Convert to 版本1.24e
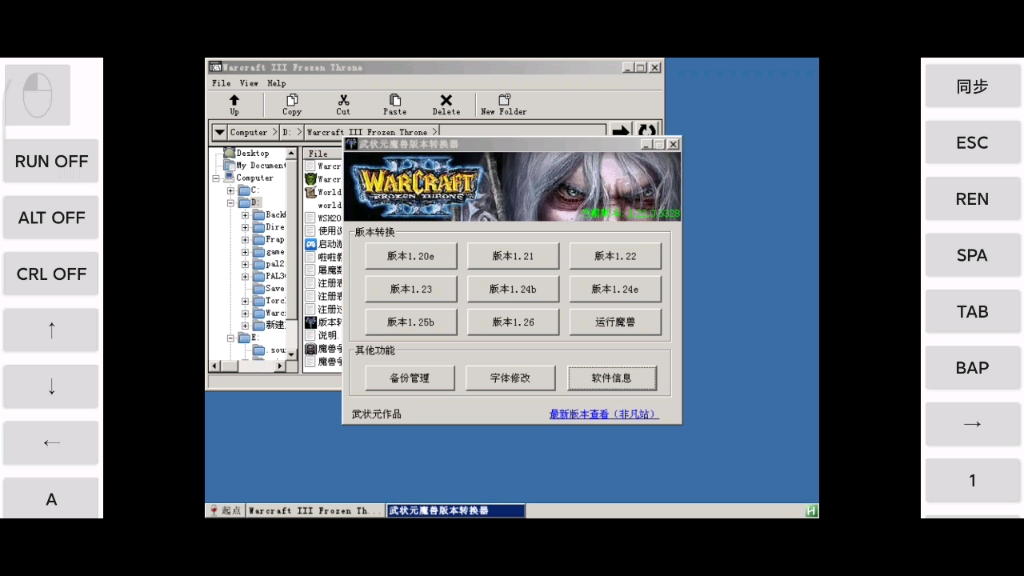1024x576 pixels. (x=615, y=289)
